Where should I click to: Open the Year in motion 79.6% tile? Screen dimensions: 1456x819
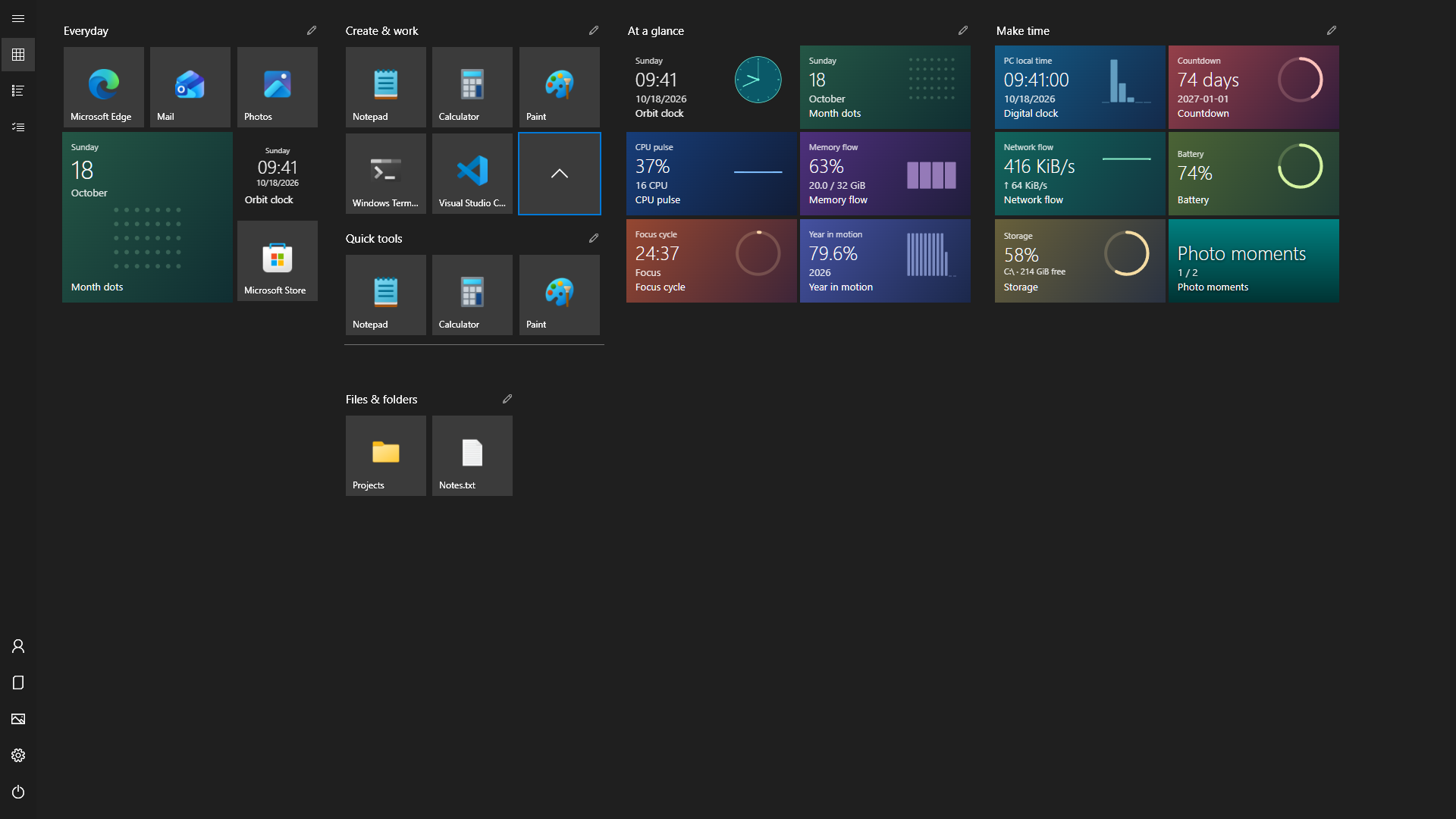click(885, 261)
